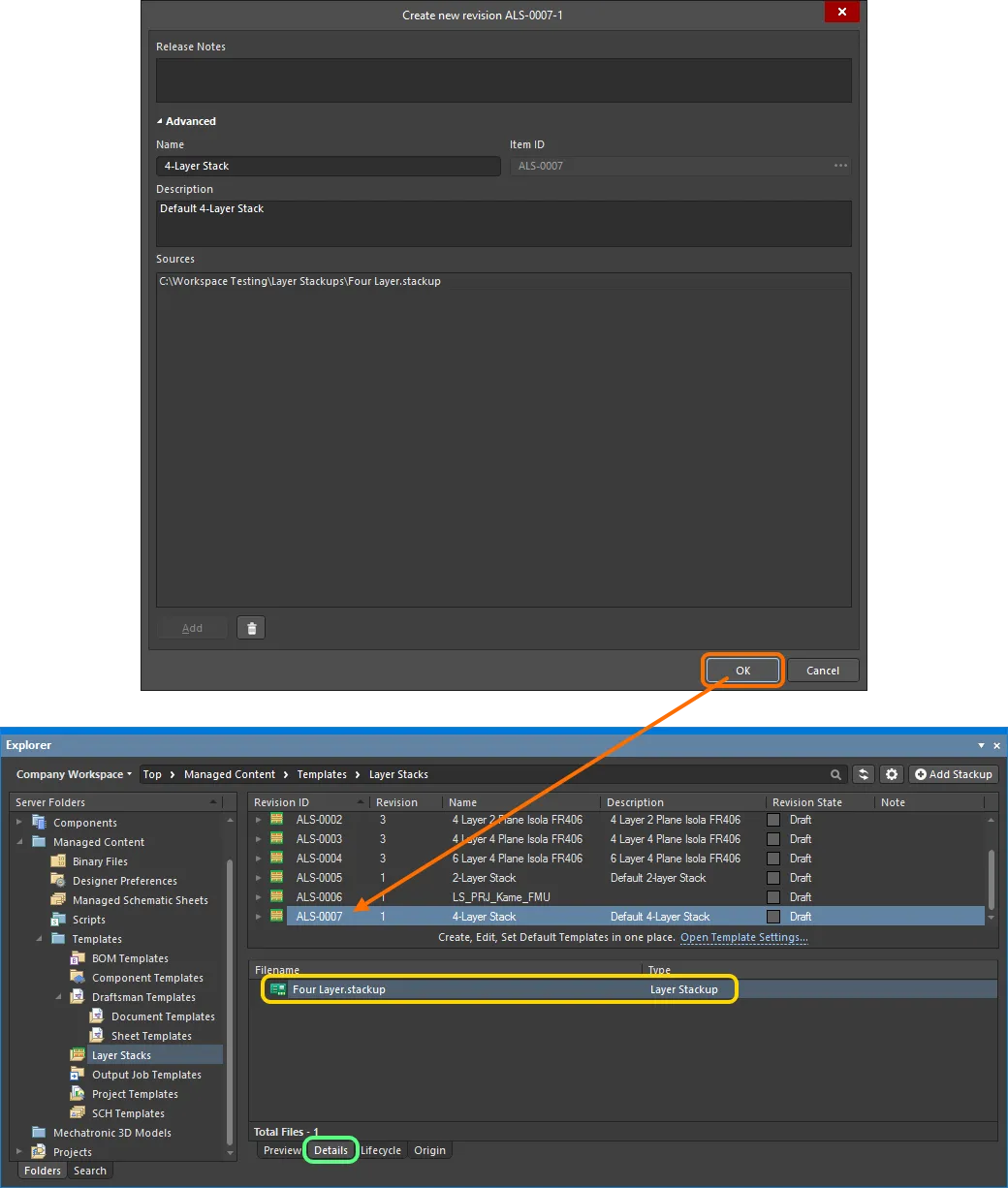Click OK in Create new revision dialog
The image size is (1008, 1188).
742,671
